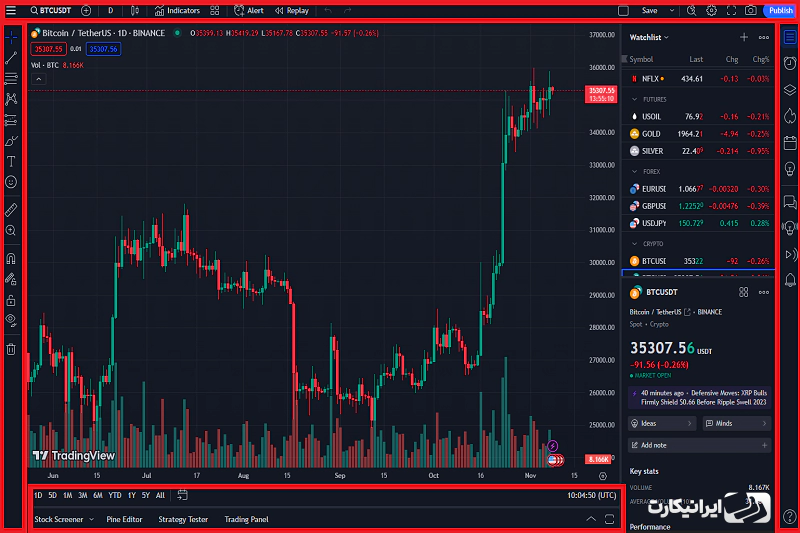Open the Pine Editor tab
This screenshot has width=800, height=533.
(x=124, y=519)
